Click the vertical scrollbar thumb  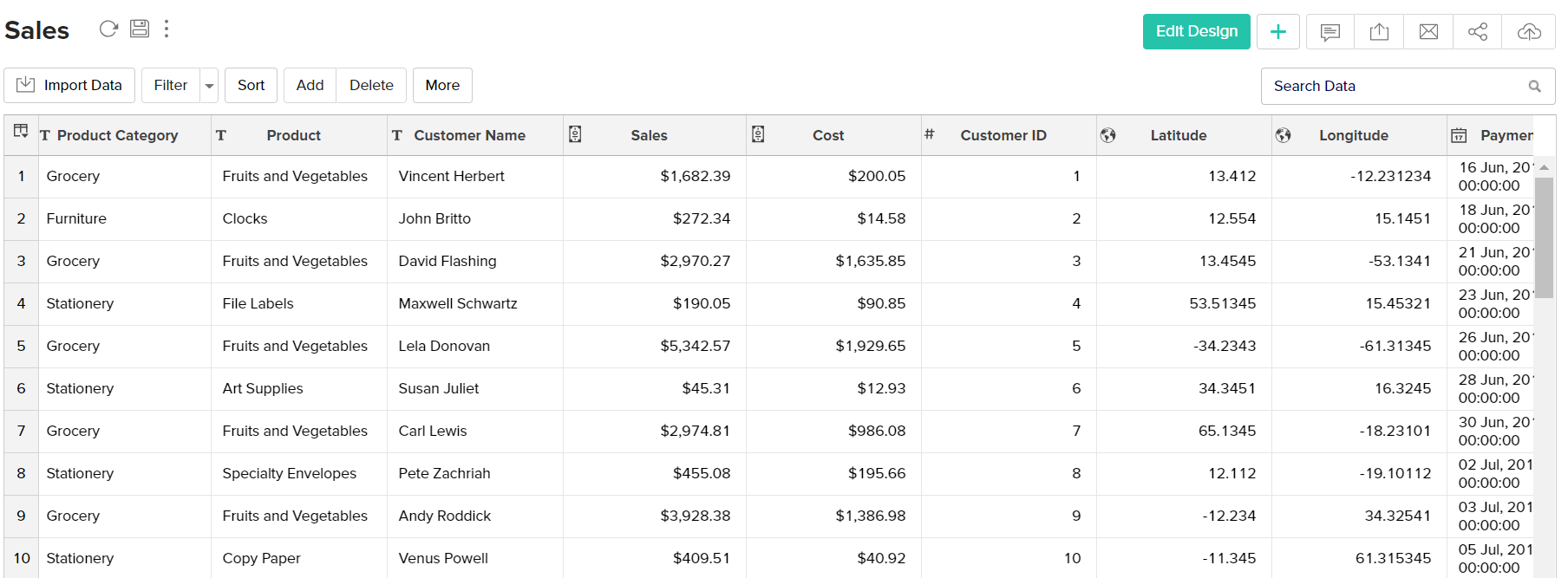[1544, 237]
